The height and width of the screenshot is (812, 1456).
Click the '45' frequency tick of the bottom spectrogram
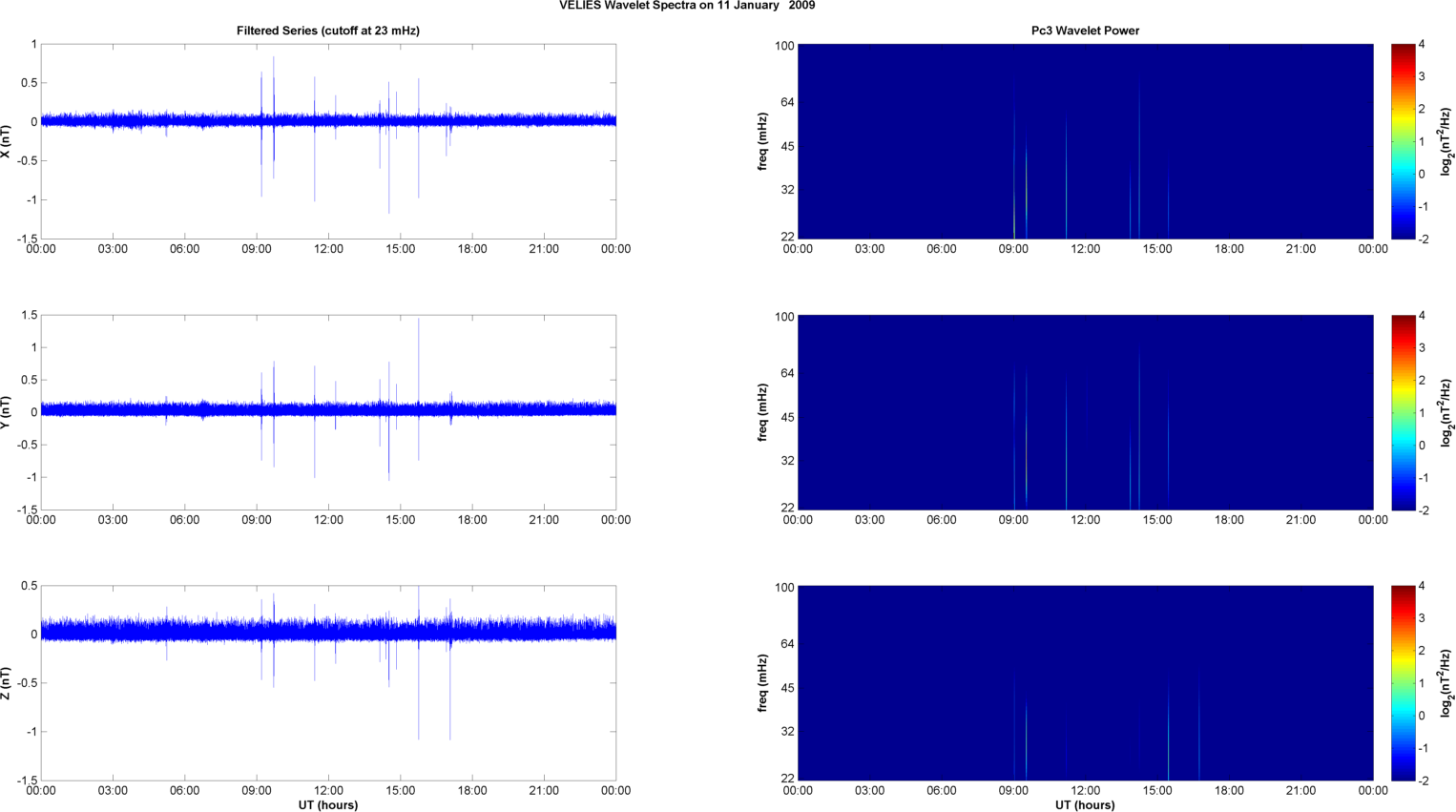click(787, 688)
